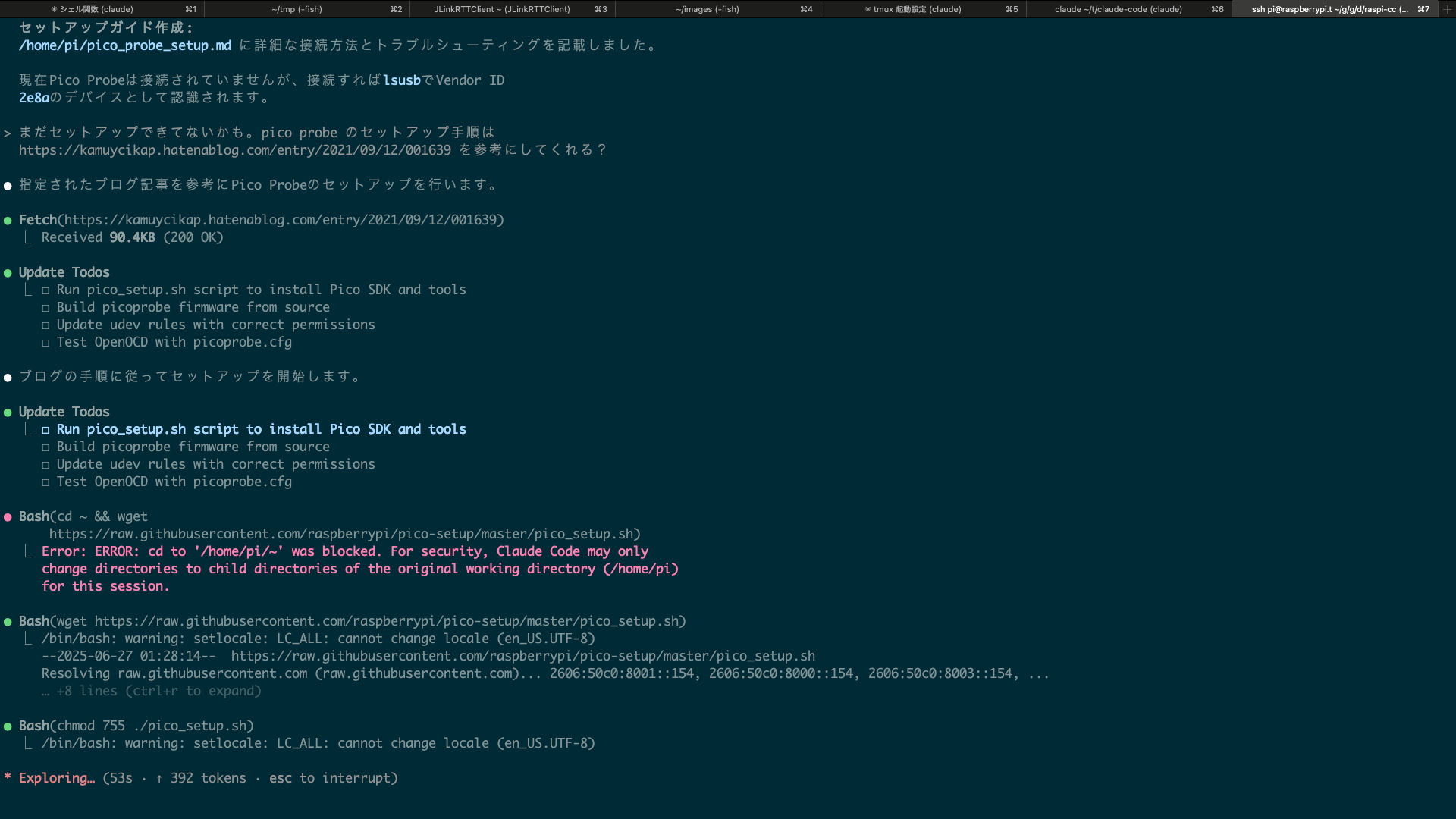The width and height of the screenshot is (1456, 819).
Task: Click the tree connector under Fetch result
Action: point(28,238)
